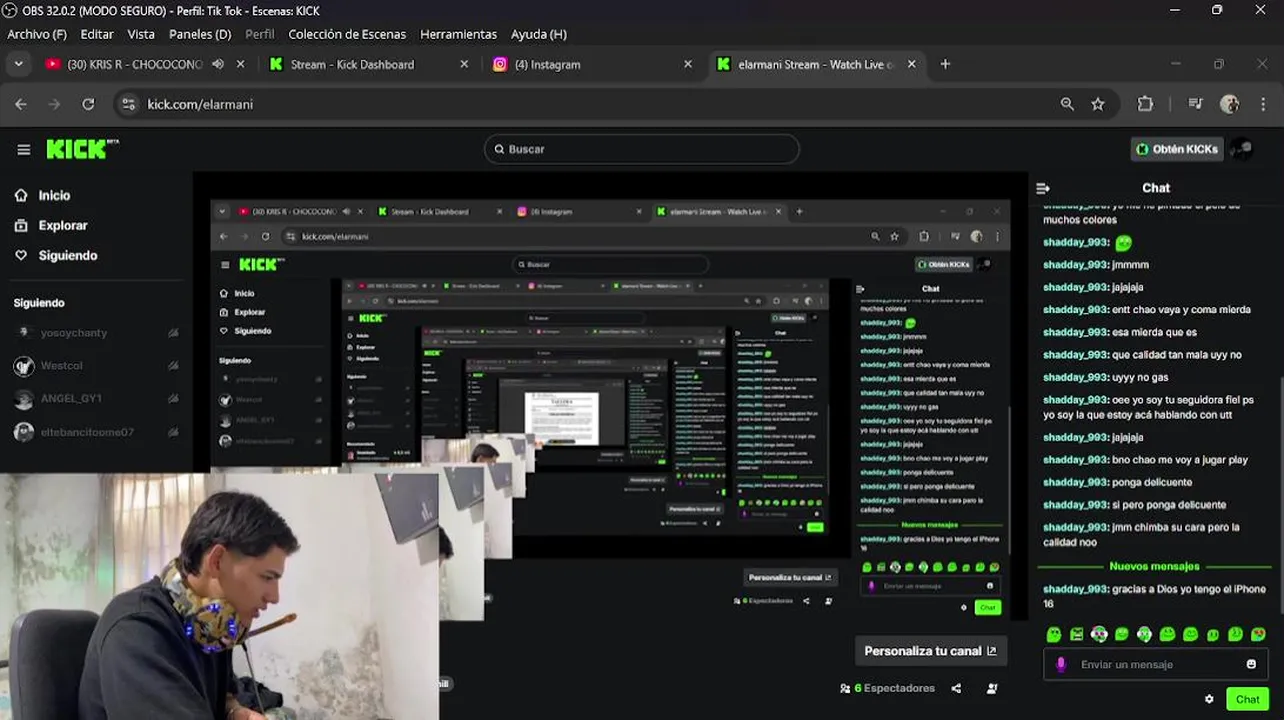Open the Kick user avatar menu
This screenshot has width=1284, height=720.
[x=1242, y=149]
